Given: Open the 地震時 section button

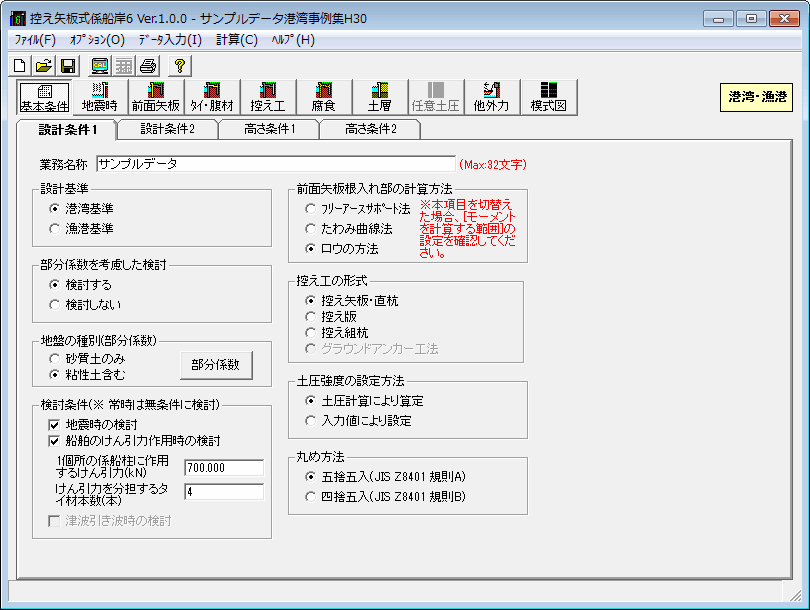Looking at the screenshot, I should pos(100,97).
